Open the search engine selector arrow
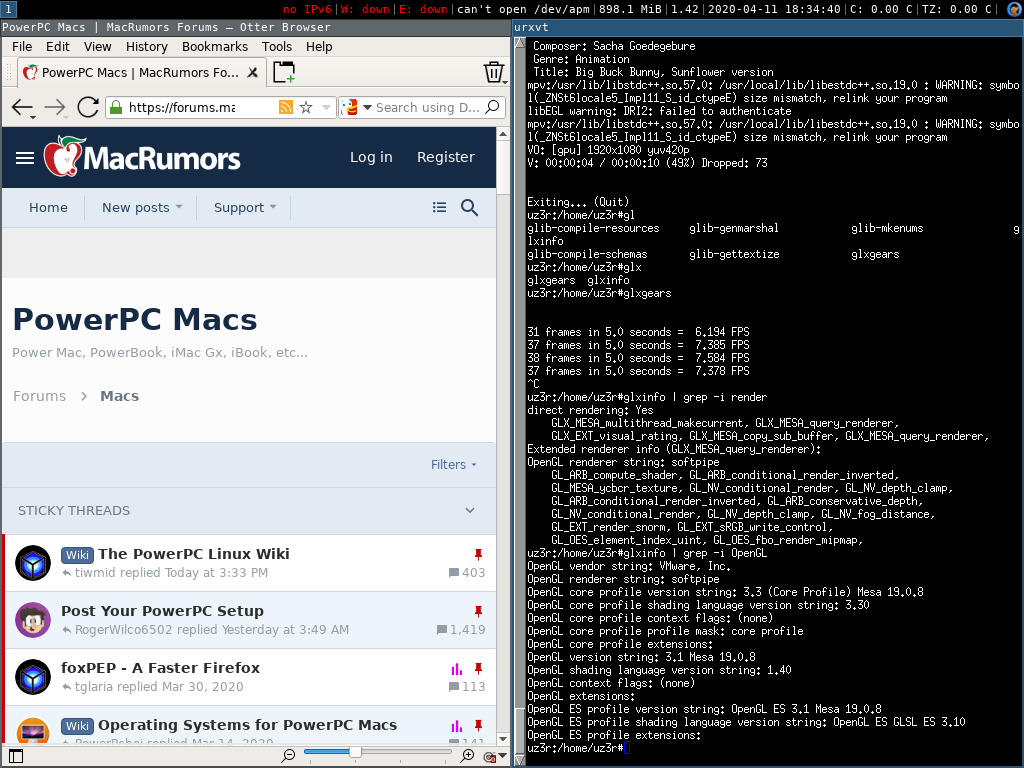 click(x=367, y=107)
